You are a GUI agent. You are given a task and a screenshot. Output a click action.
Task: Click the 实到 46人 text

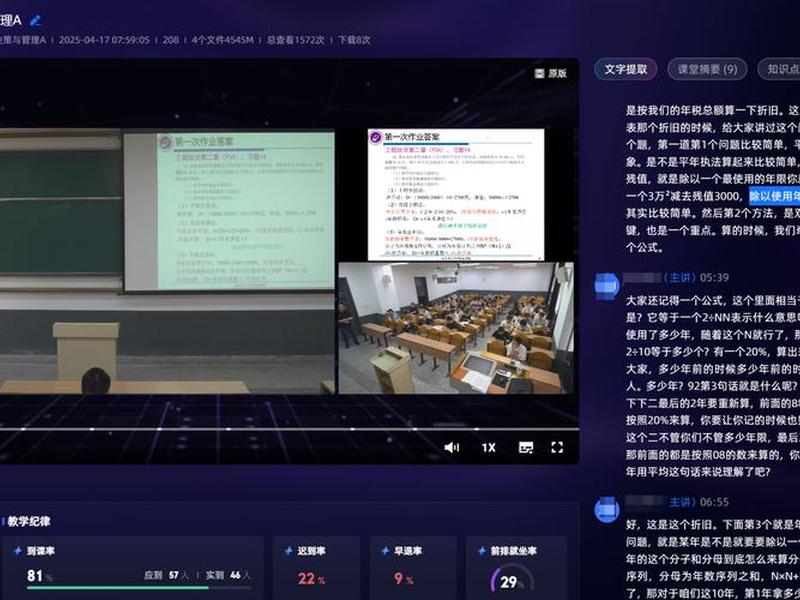228,576
